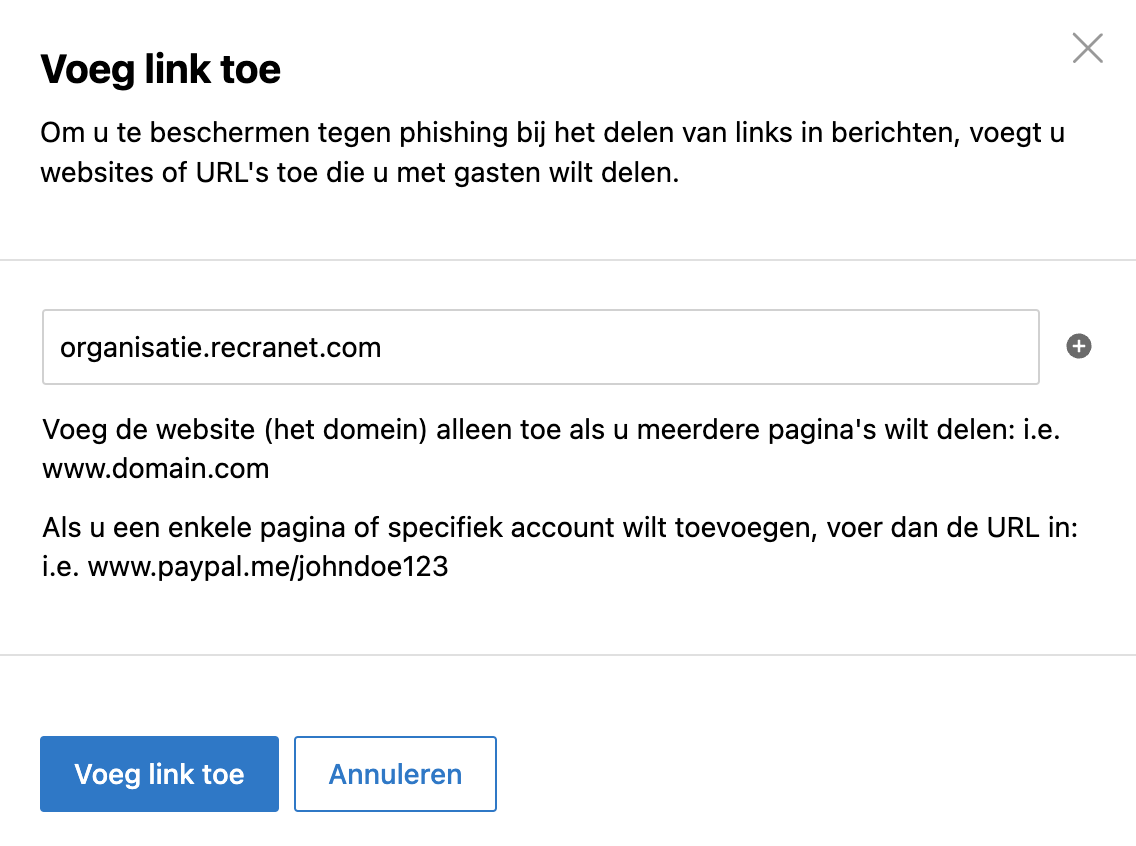Select the Voeg link toe dialog heading
This screenshot has width=1136, height=846.
tap(160, 70)
